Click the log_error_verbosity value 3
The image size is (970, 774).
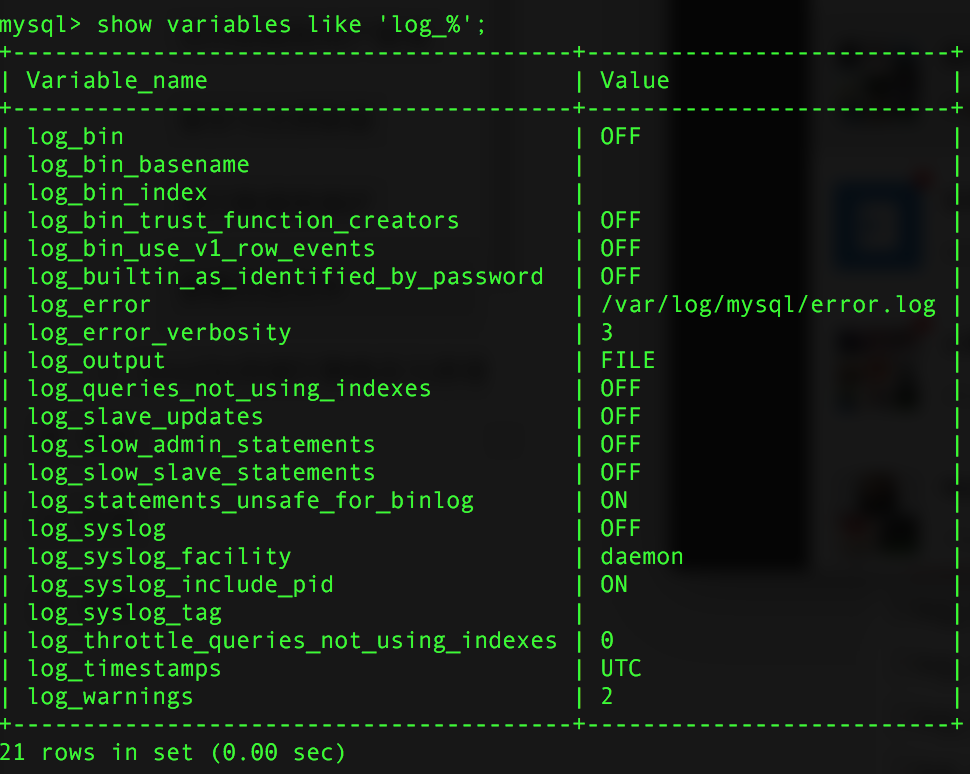pos(607,333)
